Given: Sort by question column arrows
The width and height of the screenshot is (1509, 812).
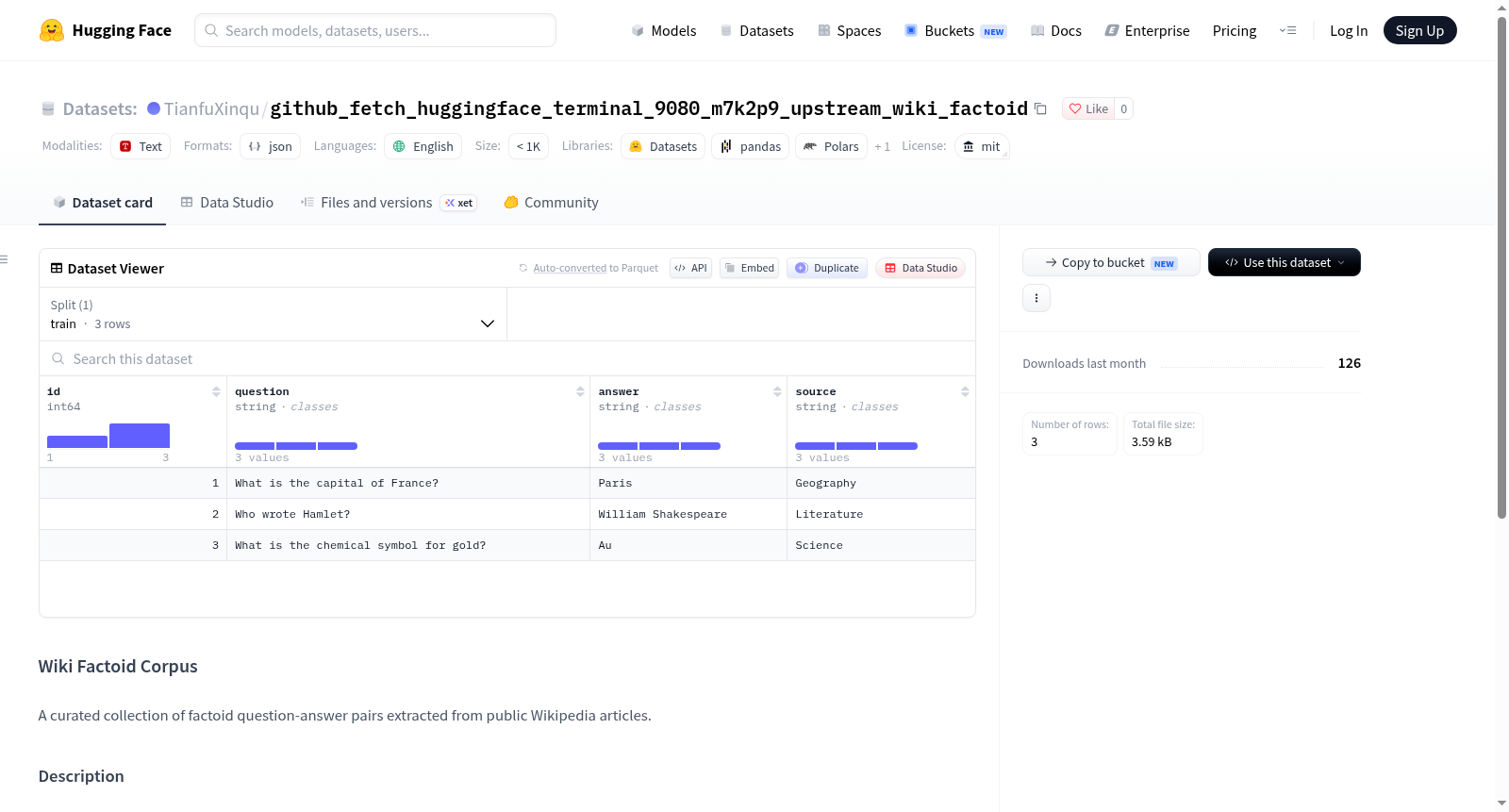Looking at the screenshot, I should (x=580, y=391).
